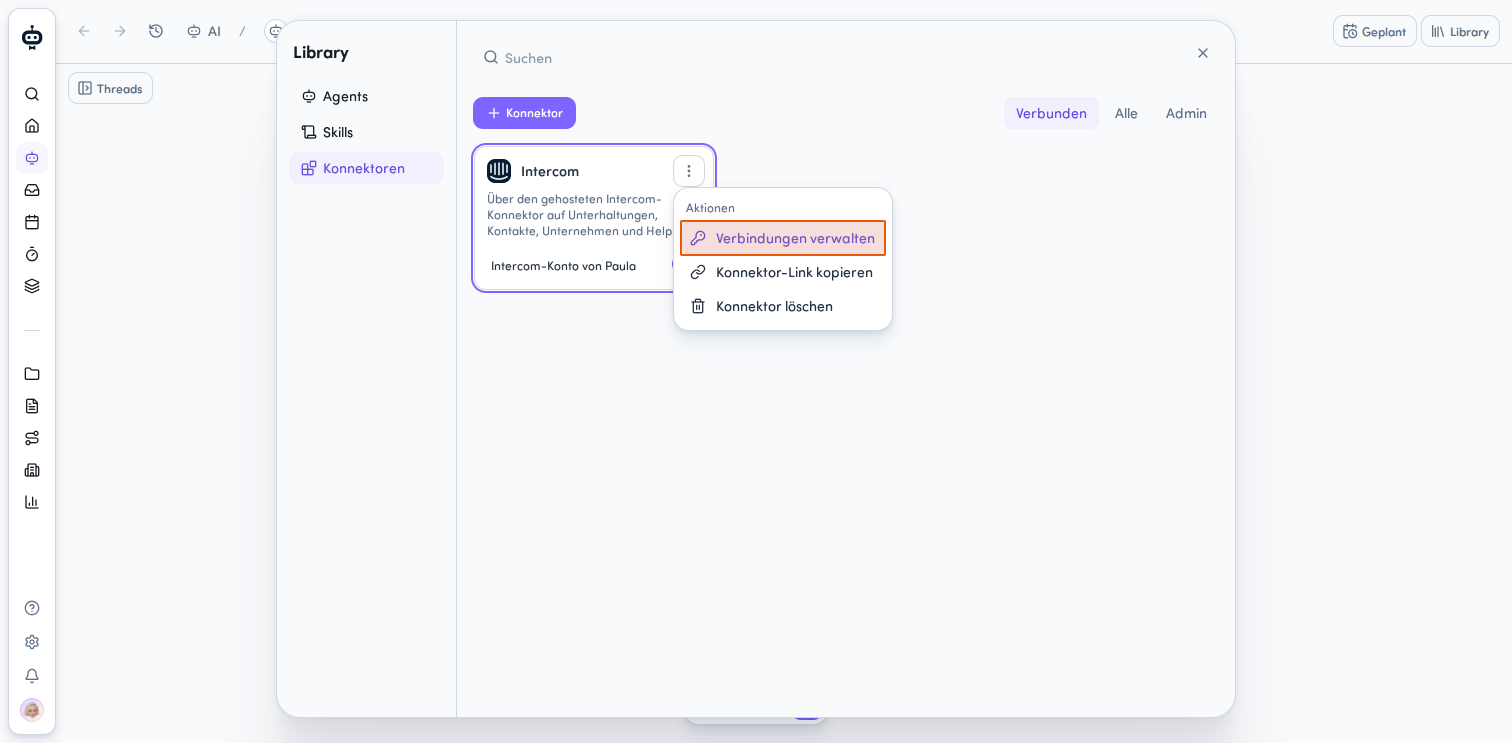Open notifications bell icon
This screenshot has width=1512, height=743.
pos(32,676)
